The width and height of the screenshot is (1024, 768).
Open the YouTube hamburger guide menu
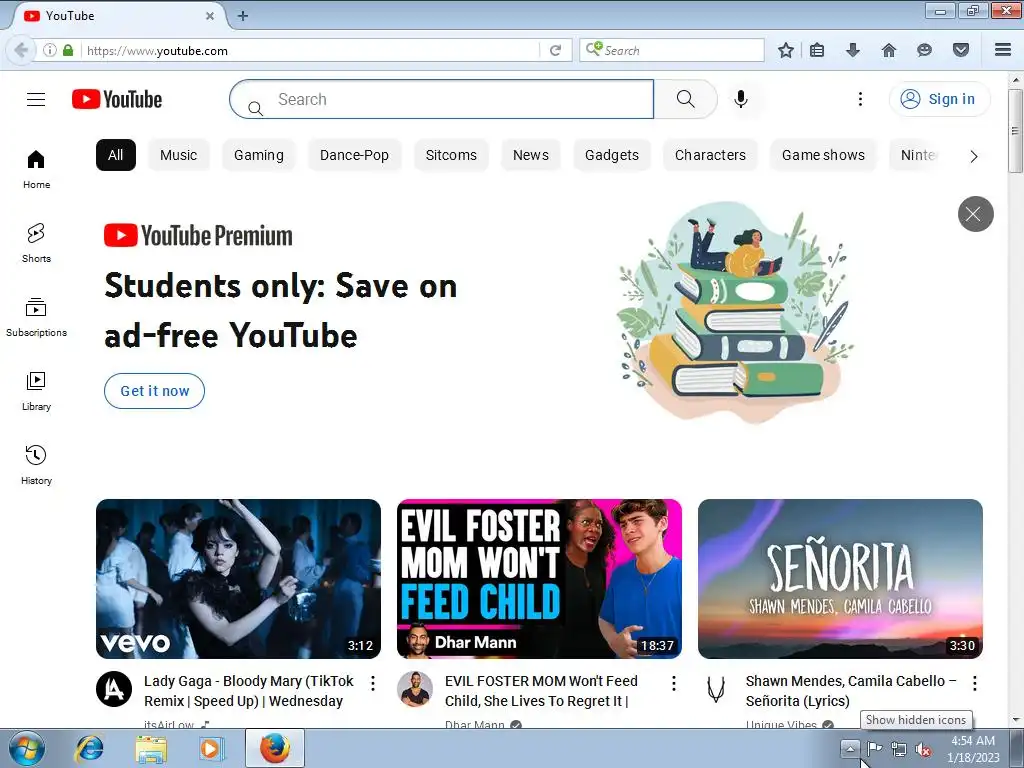point(36,99)
